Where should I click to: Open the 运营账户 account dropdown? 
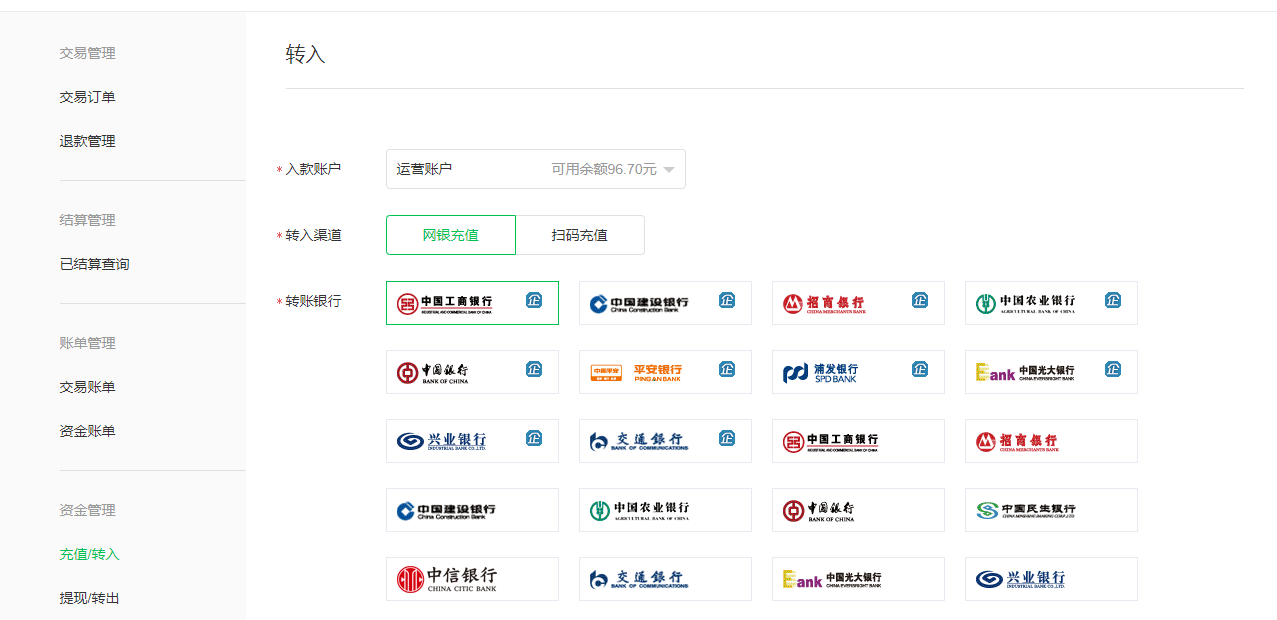click(536, 169)
